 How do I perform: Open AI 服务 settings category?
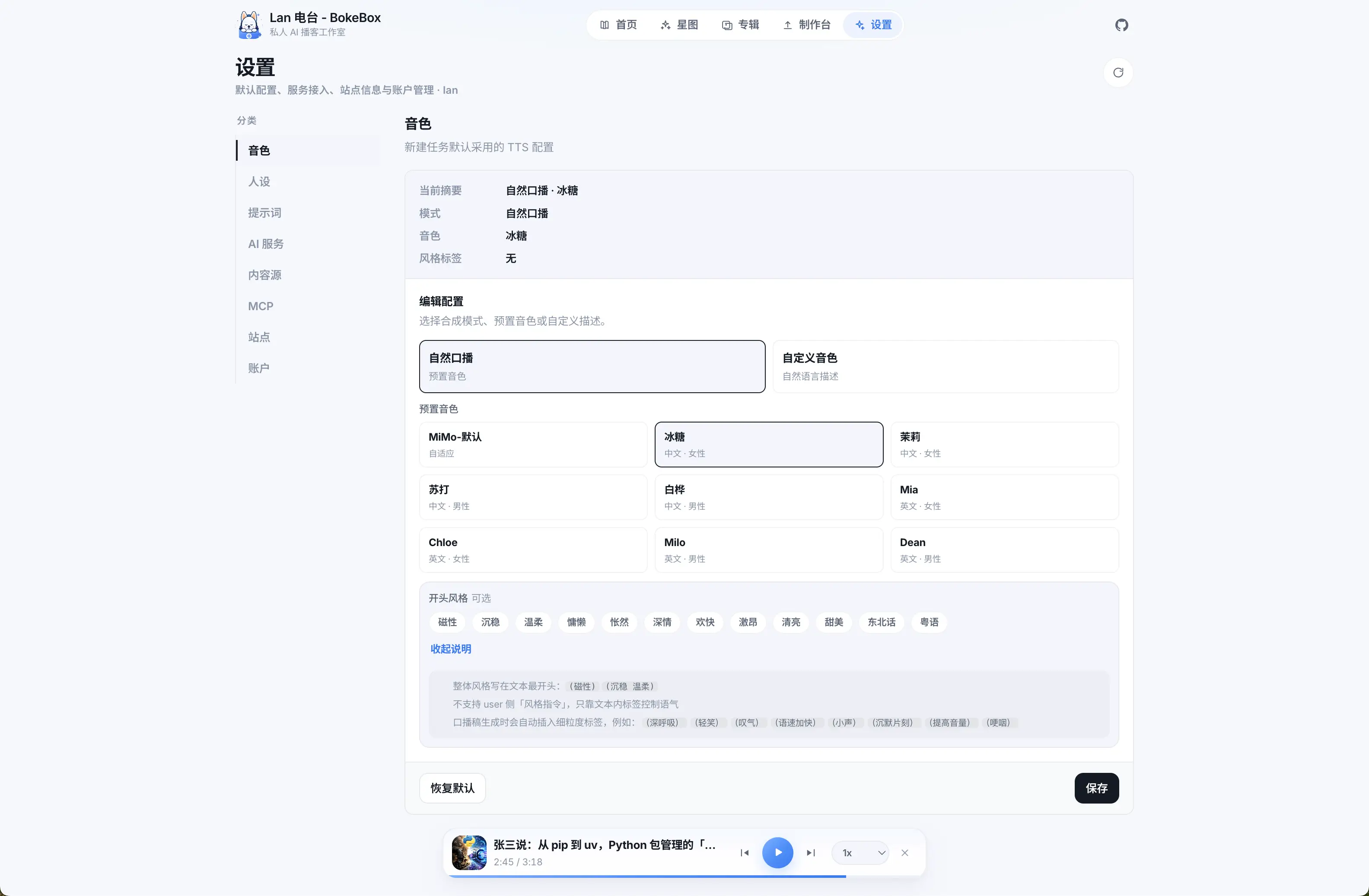click(308, 243)
